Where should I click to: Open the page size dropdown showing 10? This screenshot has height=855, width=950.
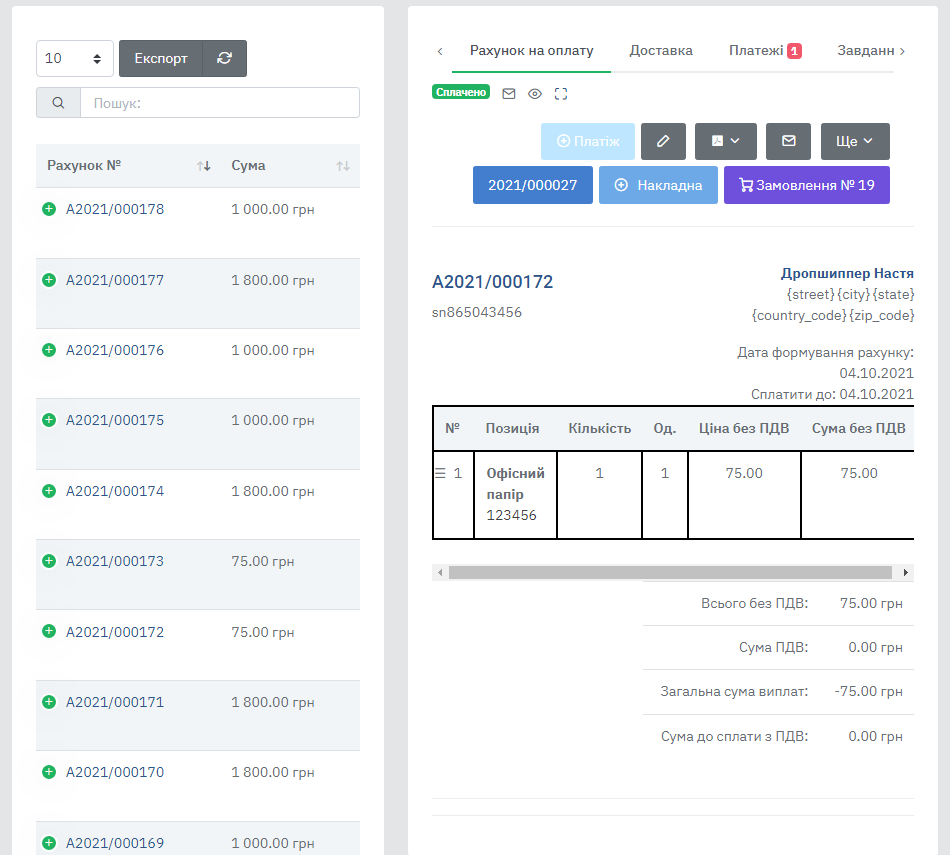[75, 58]
